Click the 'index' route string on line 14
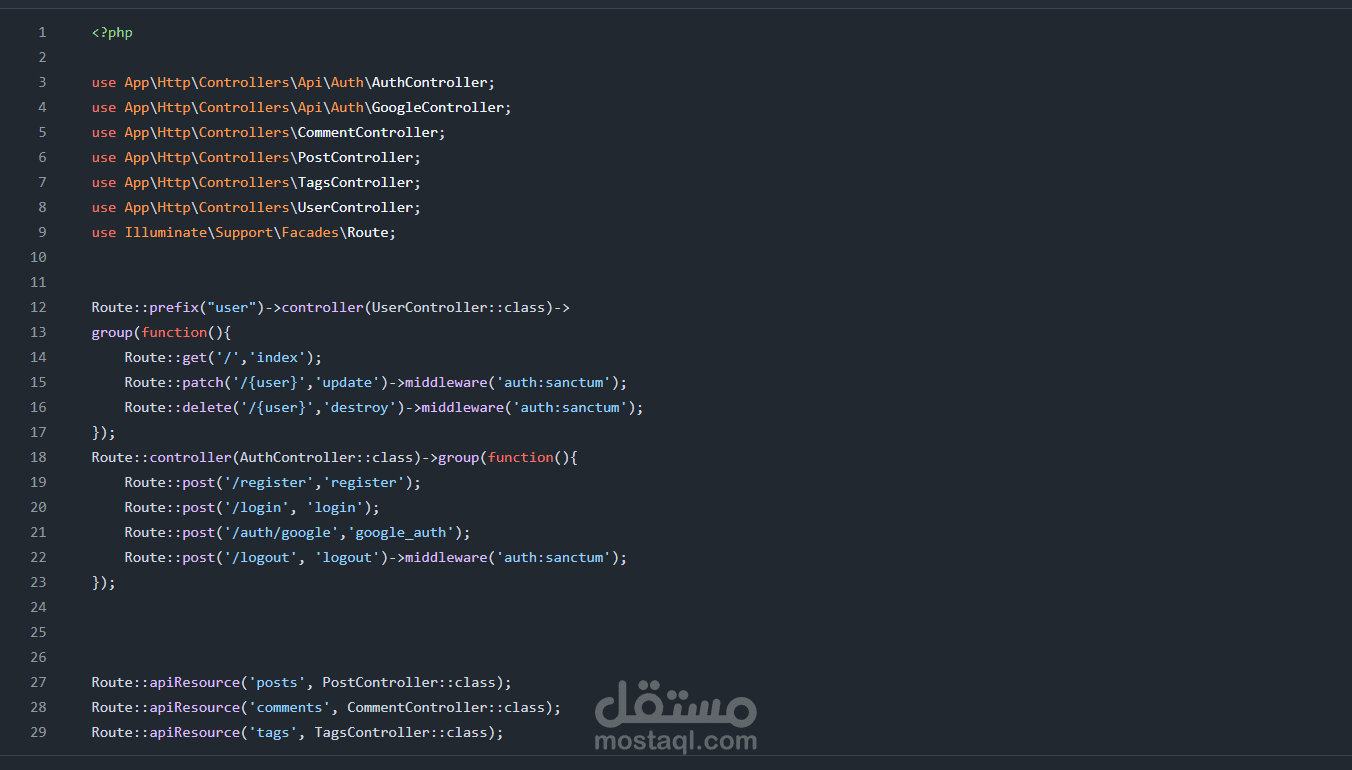This screenshot has height=770, width=1352. [x=277, y=357]
